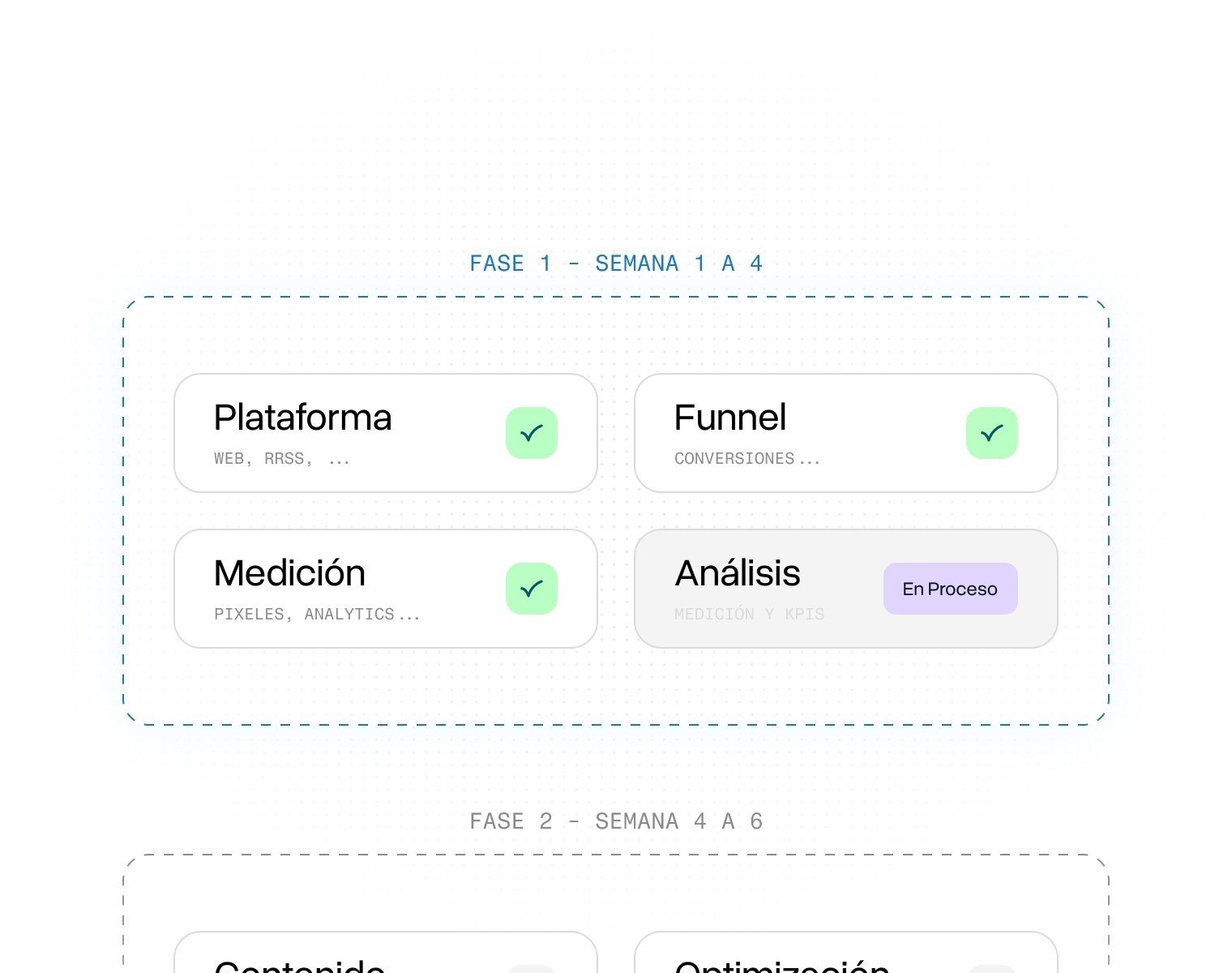Screen dimensions: 1232x973
Task: Click the 'PIXELES, ANALYTICS...' subtitle
Action: 304,615
